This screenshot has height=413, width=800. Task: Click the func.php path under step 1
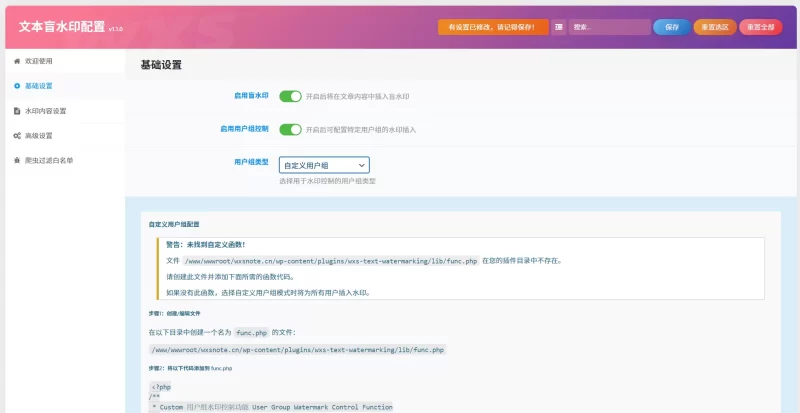click(297, 350)
